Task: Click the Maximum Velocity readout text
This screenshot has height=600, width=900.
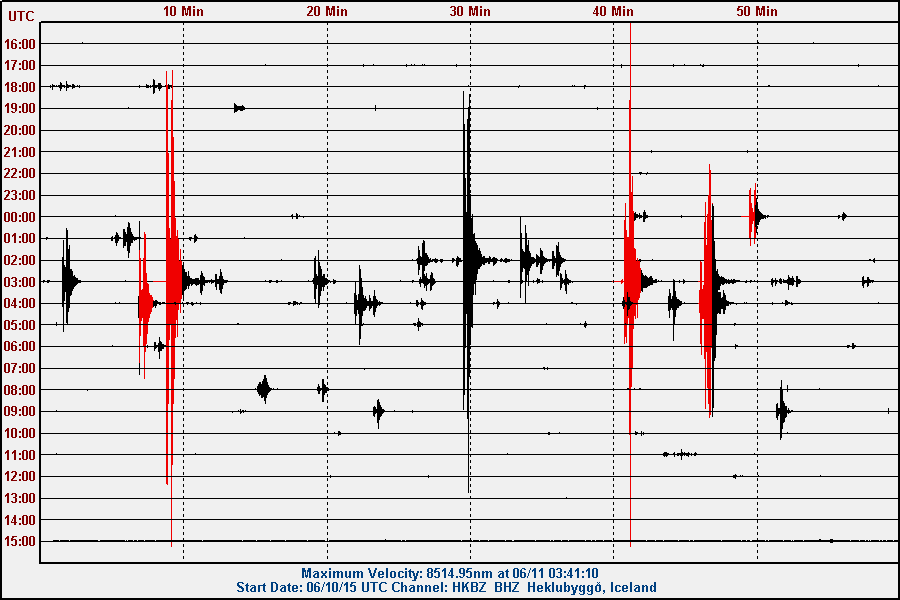Action: tap(450, 573)
